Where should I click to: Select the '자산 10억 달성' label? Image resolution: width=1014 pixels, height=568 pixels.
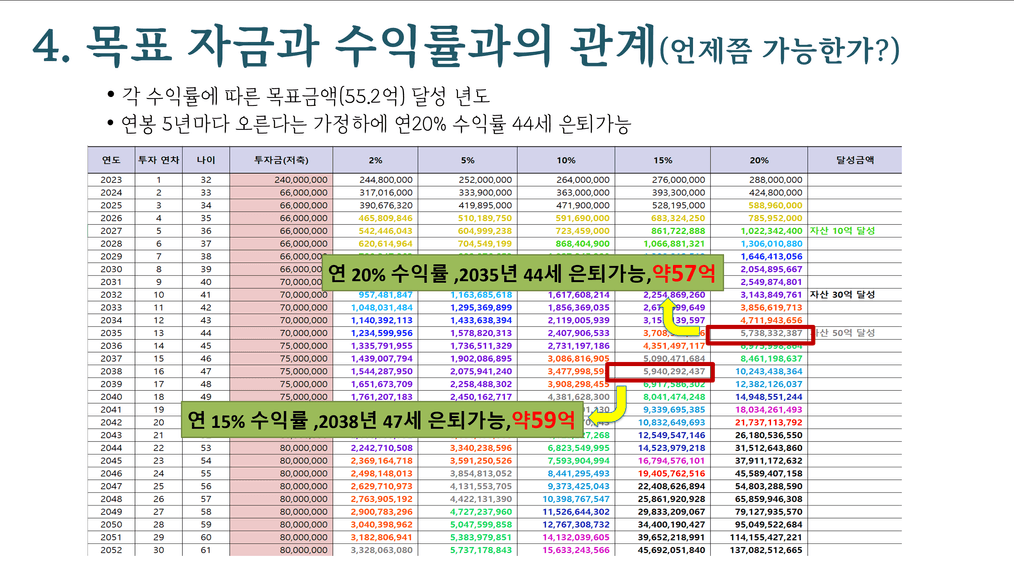tap(842, 231)
